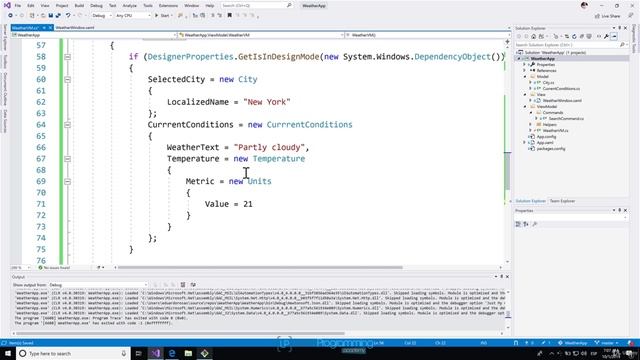Viewport: 640px width, 360px height.
Task: Click Clear All icon in Output toolbar
Action: [183, 284]
